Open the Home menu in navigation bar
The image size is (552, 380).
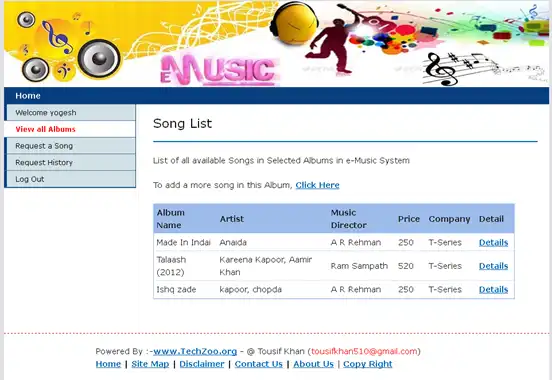(x=28, y=96)
